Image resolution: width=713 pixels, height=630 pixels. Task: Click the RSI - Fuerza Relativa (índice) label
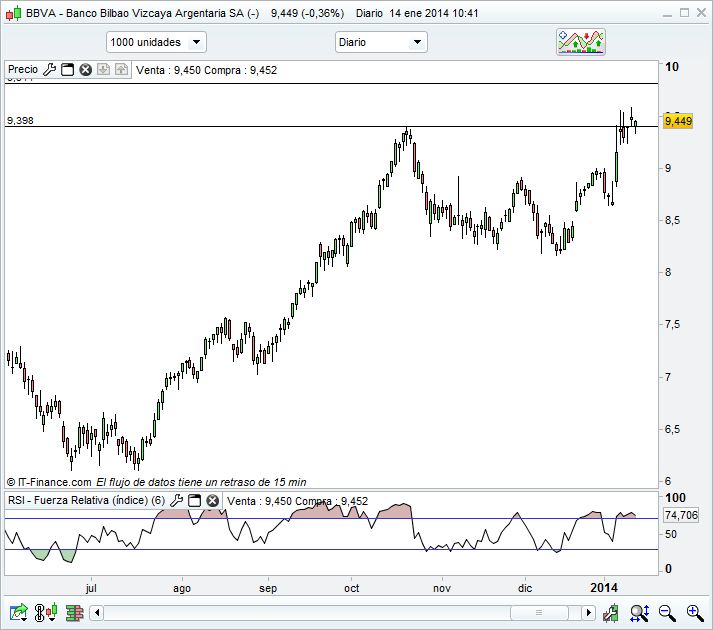pos(86,500)
